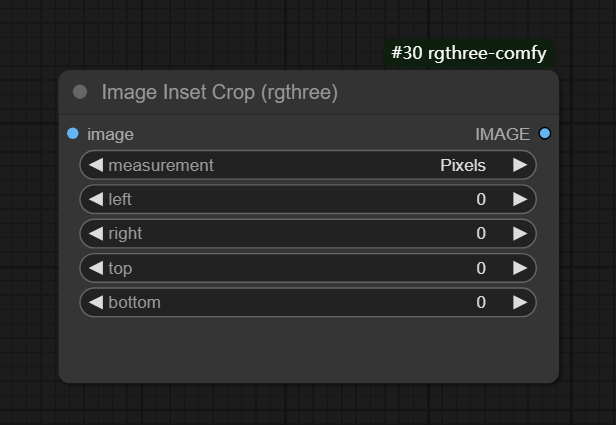Decrease the bottom inset value

(96, 302)
